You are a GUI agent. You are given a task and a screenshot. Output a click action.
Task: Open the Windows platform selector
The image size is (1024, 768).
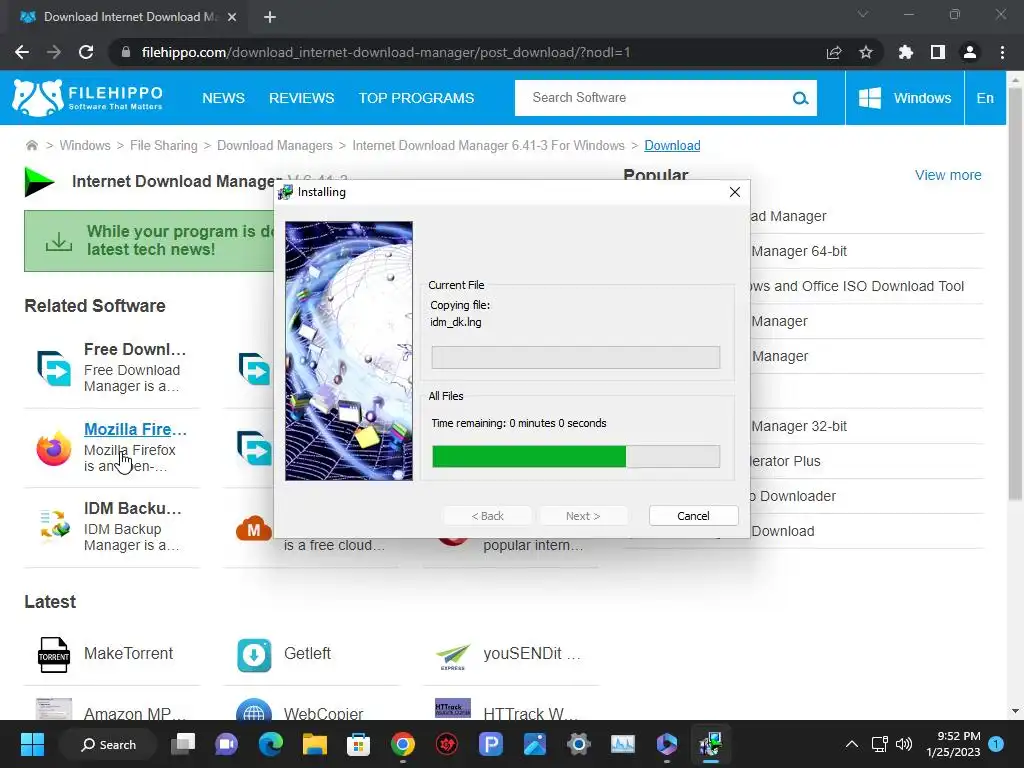point(904,98)
